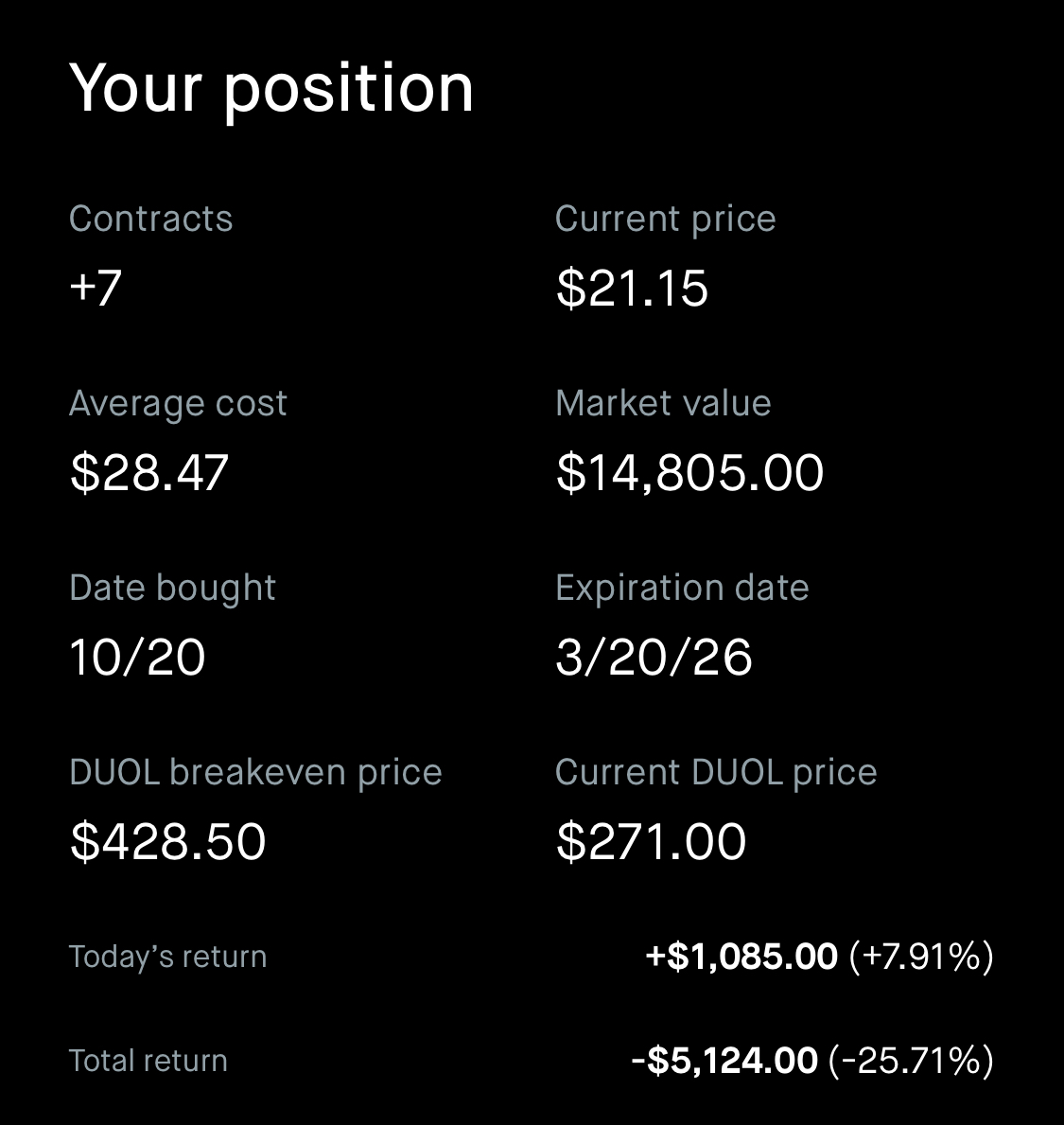Viewport: 1064px width, 1125px height.
Task: Select the $428.50 breakeven price value
Action: click(x=168, y=841)
